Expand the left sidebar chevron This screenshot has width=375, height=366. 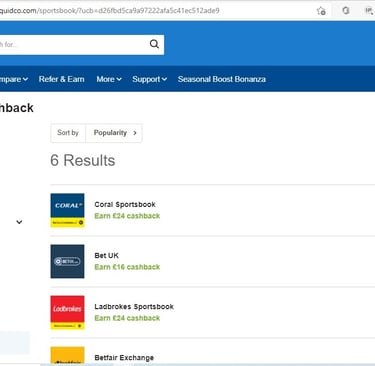pos(19,222)
